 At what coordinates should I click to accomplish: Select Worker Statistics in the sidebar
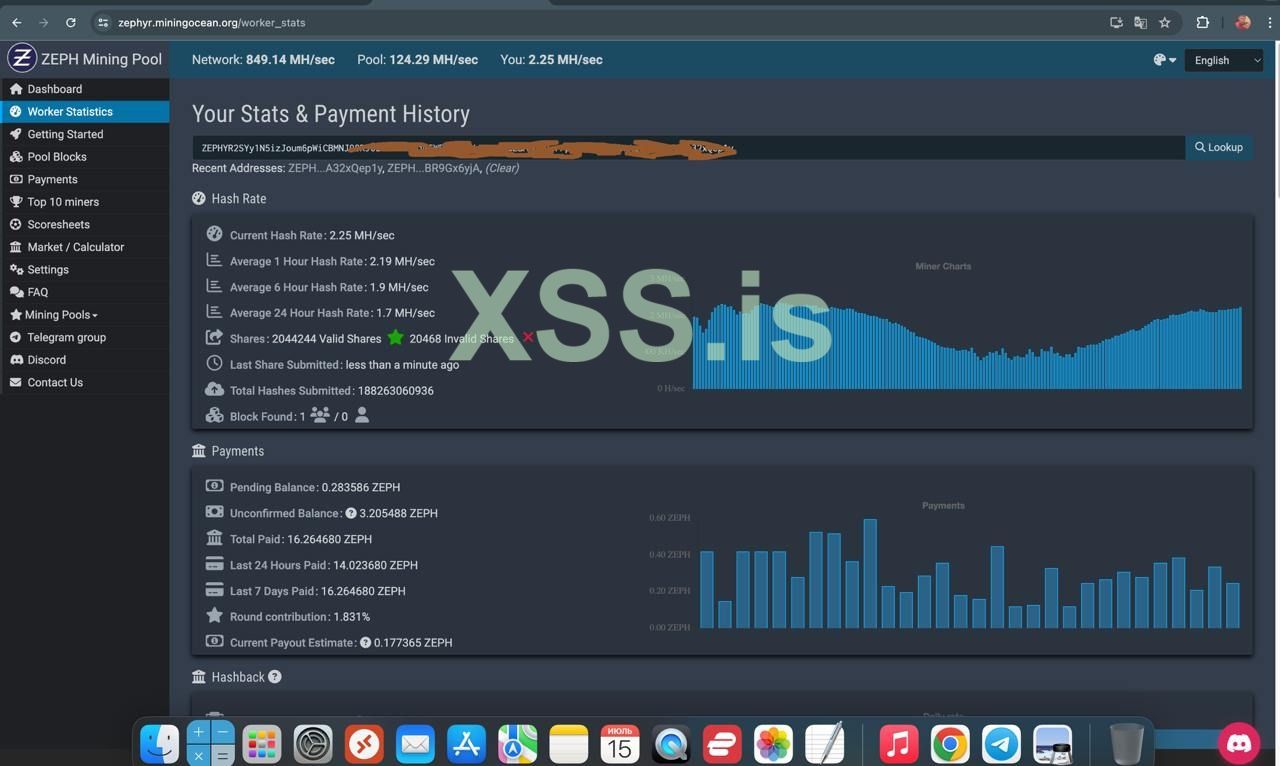[x=84, y=112]
